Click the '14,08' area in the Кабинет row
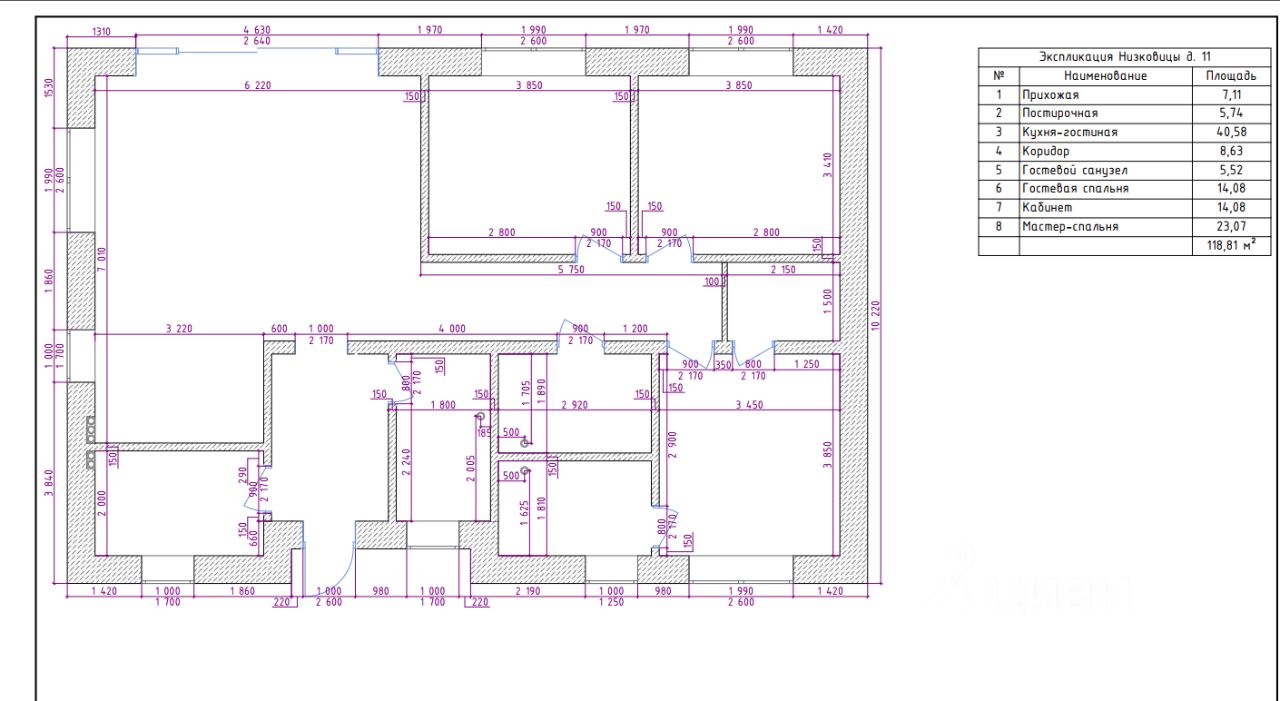Image resolution: width=1280 pixels, height=701 pixels. pyautogui.click(x=1230, y=208)
